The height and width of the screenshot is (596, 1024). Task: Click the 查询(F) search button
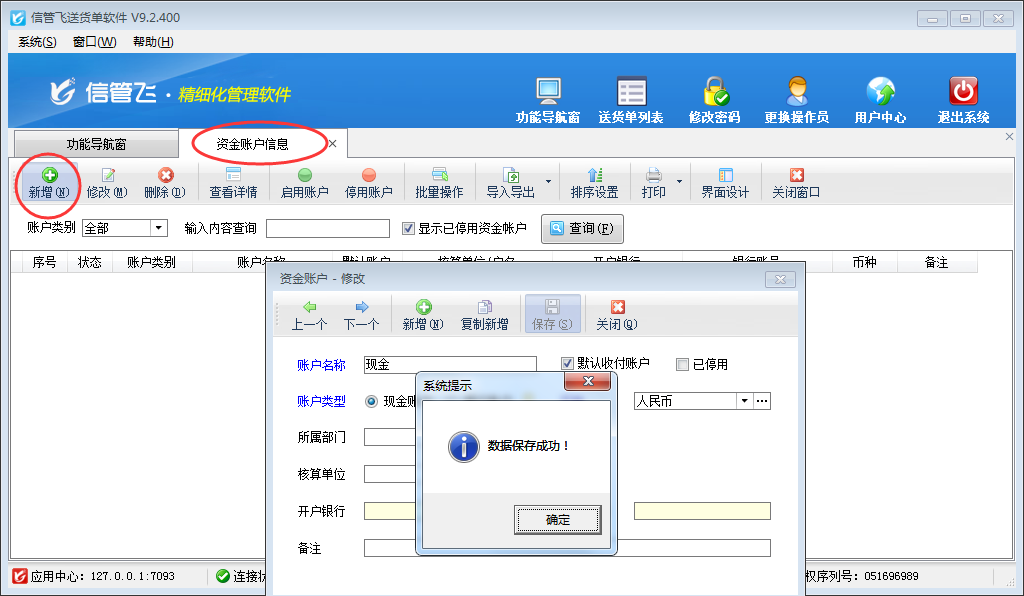coord(583,228)
